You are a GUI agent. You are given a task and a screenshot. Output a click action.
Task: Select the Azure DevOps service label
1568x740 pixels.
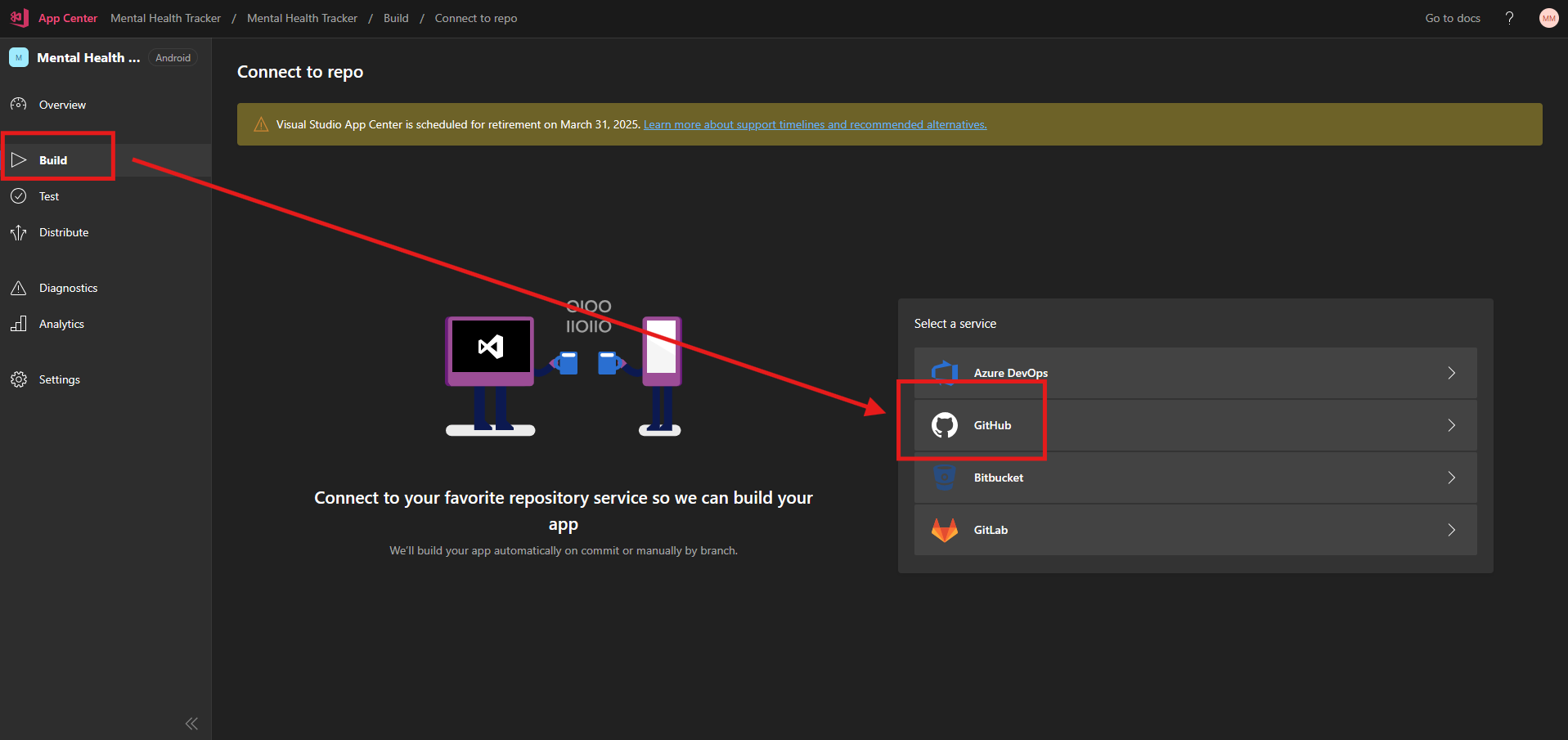[x=1010, y=373]
